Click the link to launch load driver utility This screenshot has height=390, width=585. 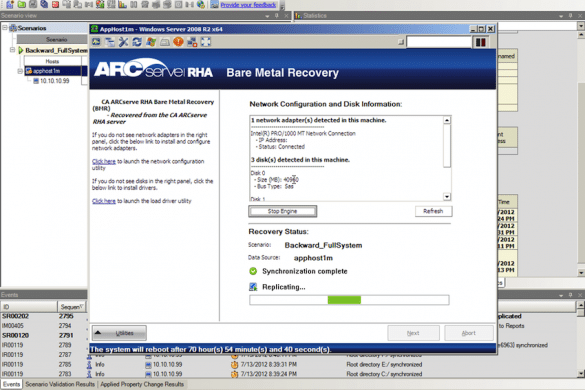tap(104, 201)
